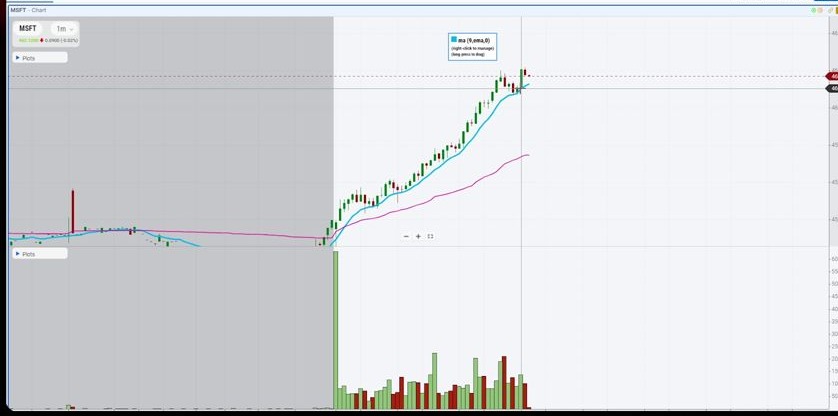838x416 pixels.
Task: Click the tall opening green volume bar
Action: (336, 330)
